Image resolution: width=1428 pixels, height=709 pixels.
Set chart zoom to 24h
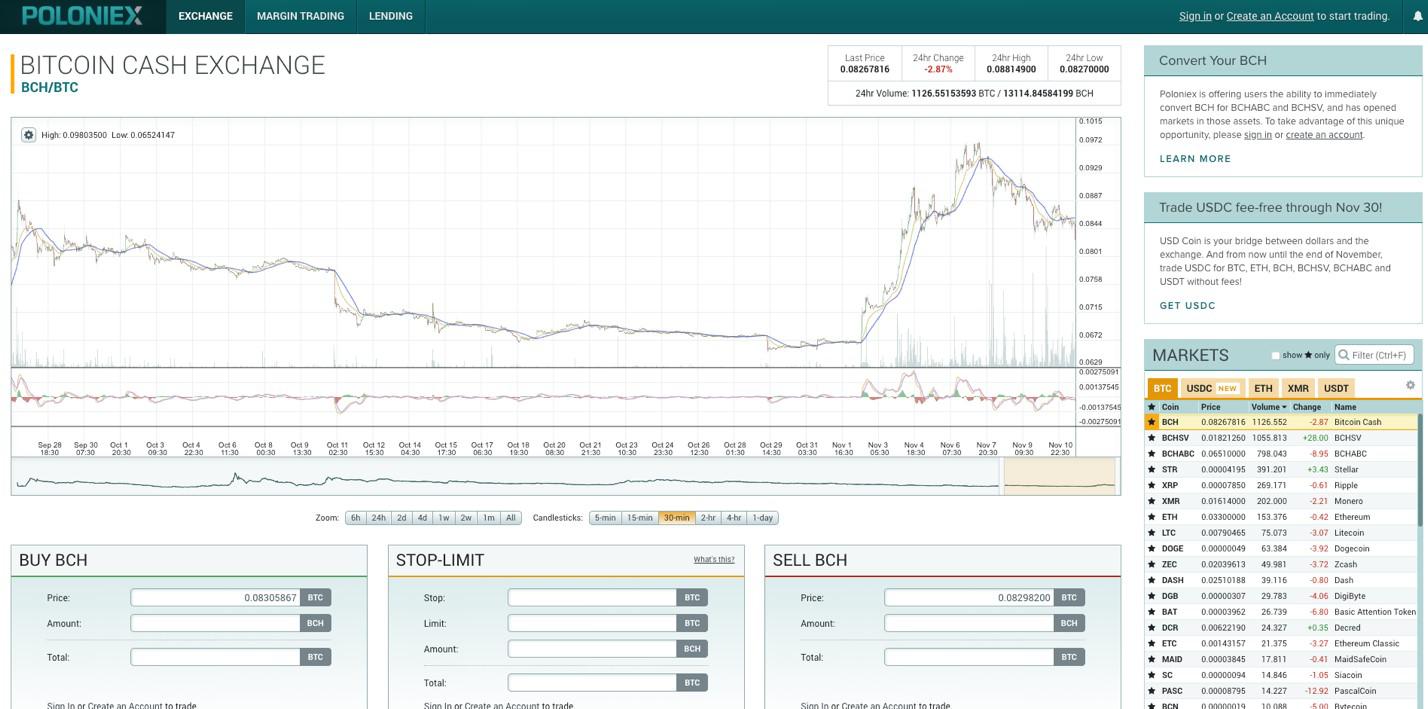[x=378, y=518]
